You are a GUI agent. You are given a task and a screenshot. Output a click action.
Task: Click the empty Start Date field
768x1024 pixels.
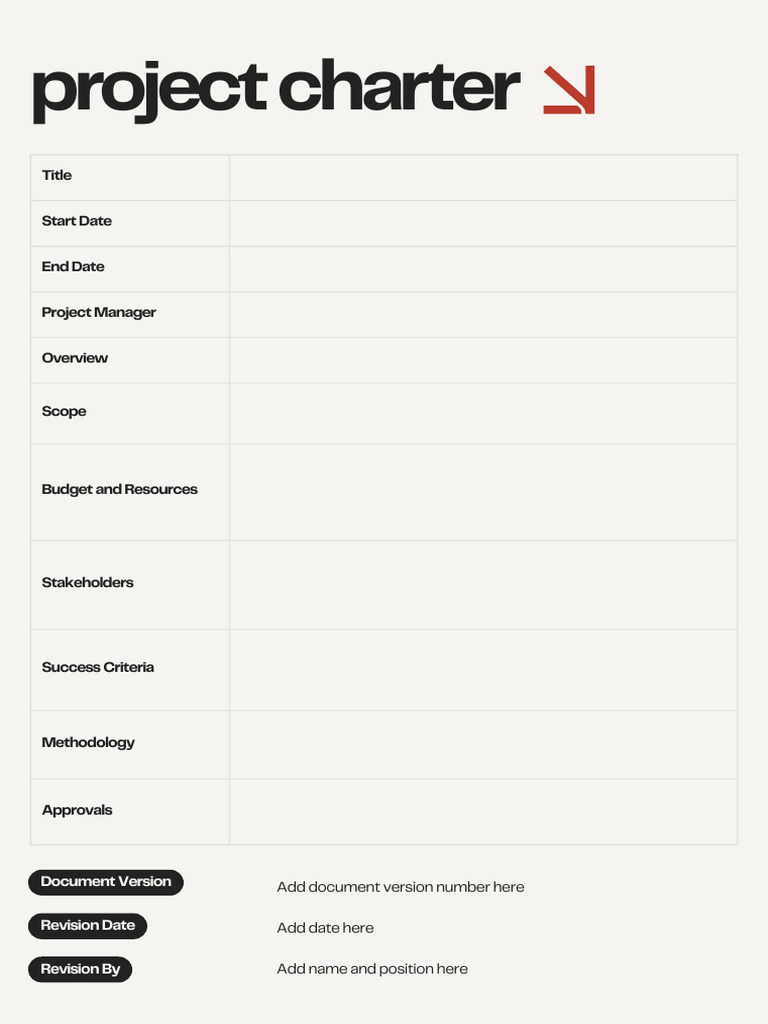(x=483, y=223)
